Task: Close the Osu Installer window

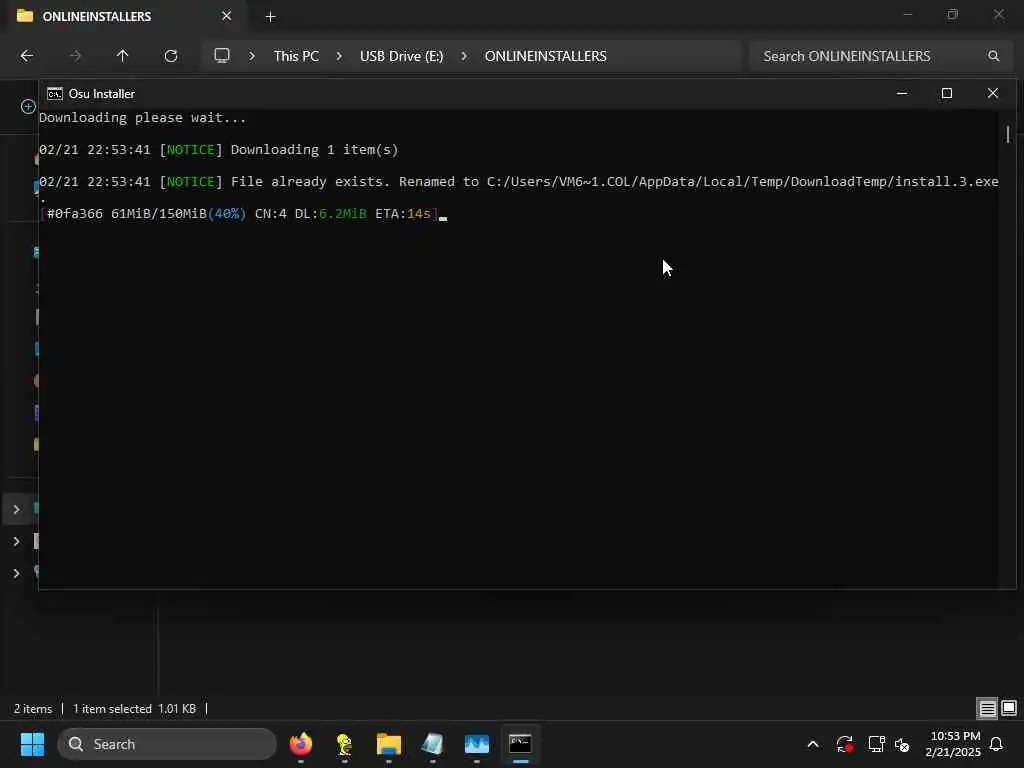Action: tap(993, 93)
